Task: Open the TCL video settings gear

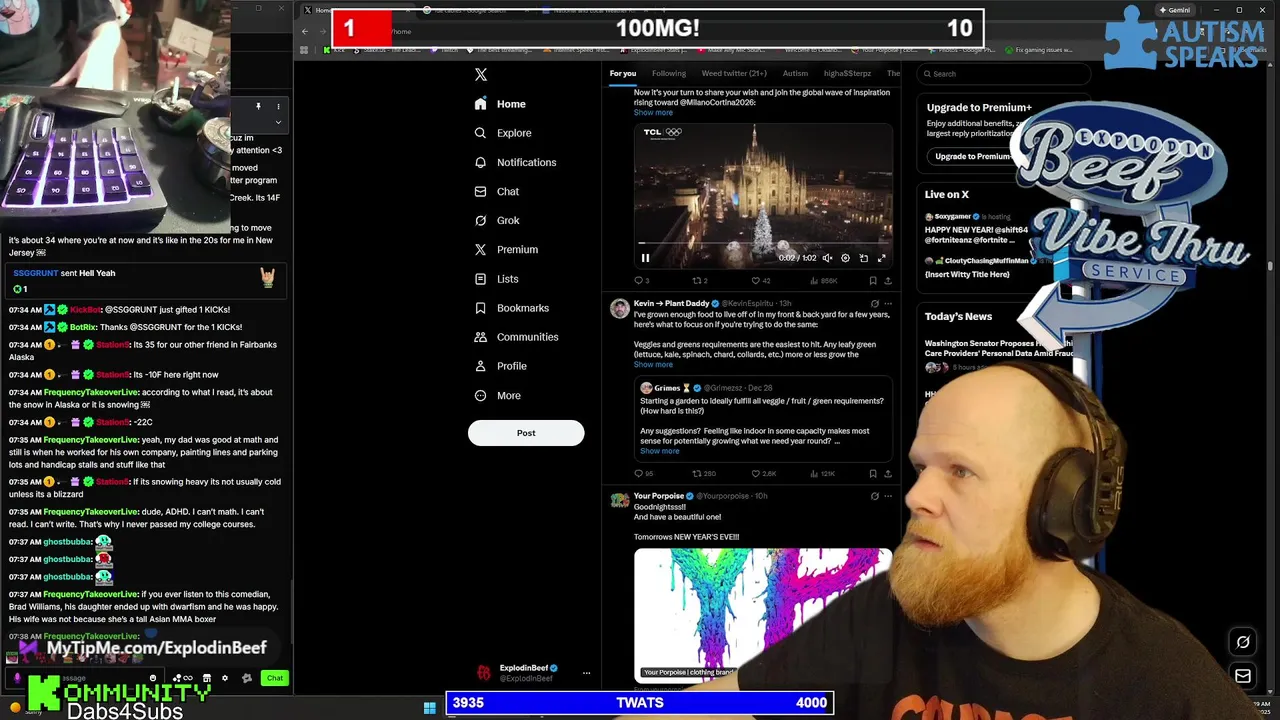Action: 845,258
